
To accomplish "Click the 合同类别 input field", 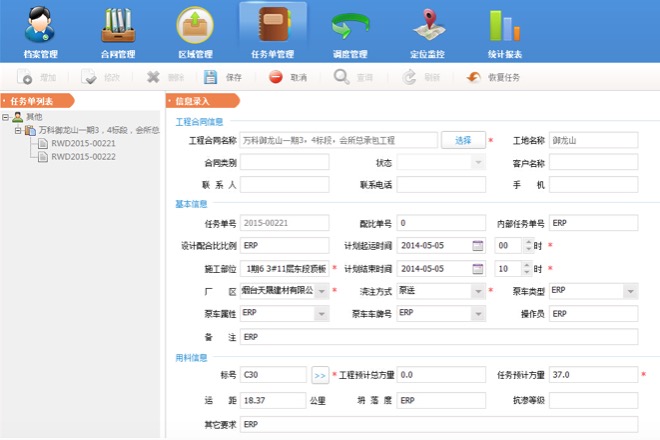I will (x=285, y=162).
